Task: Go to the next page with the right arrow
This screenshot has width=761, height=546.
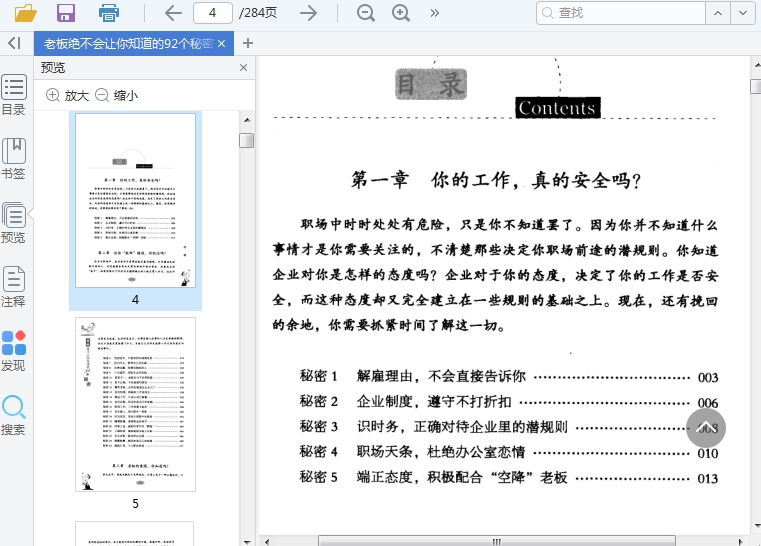Action: click(x=308, y=13)
